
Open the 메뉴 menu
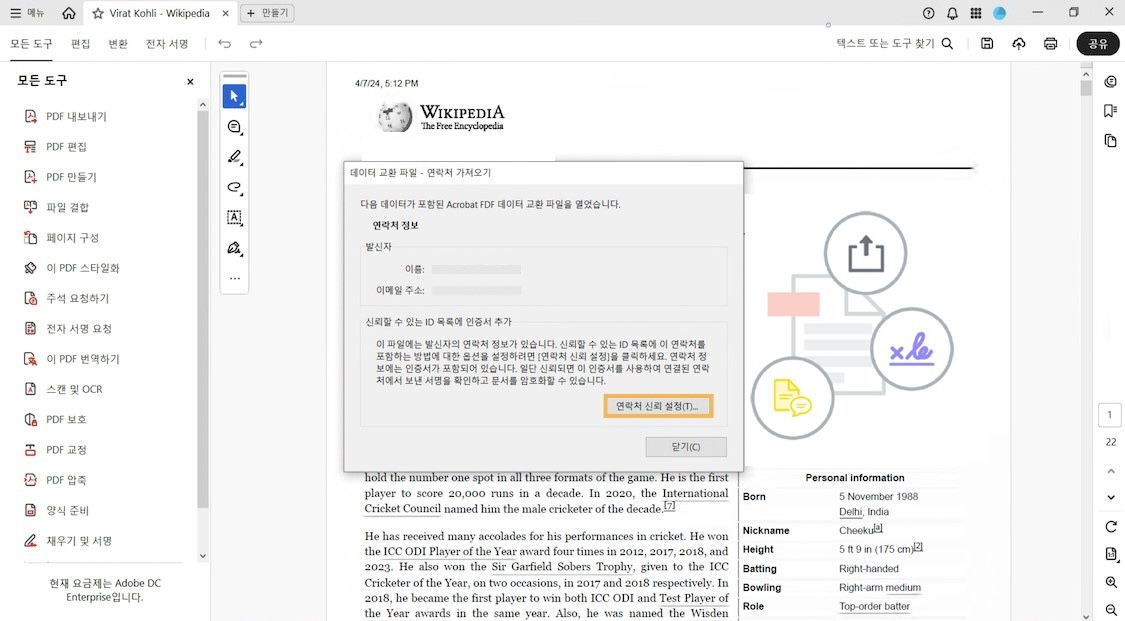click(x=26, y=12)
